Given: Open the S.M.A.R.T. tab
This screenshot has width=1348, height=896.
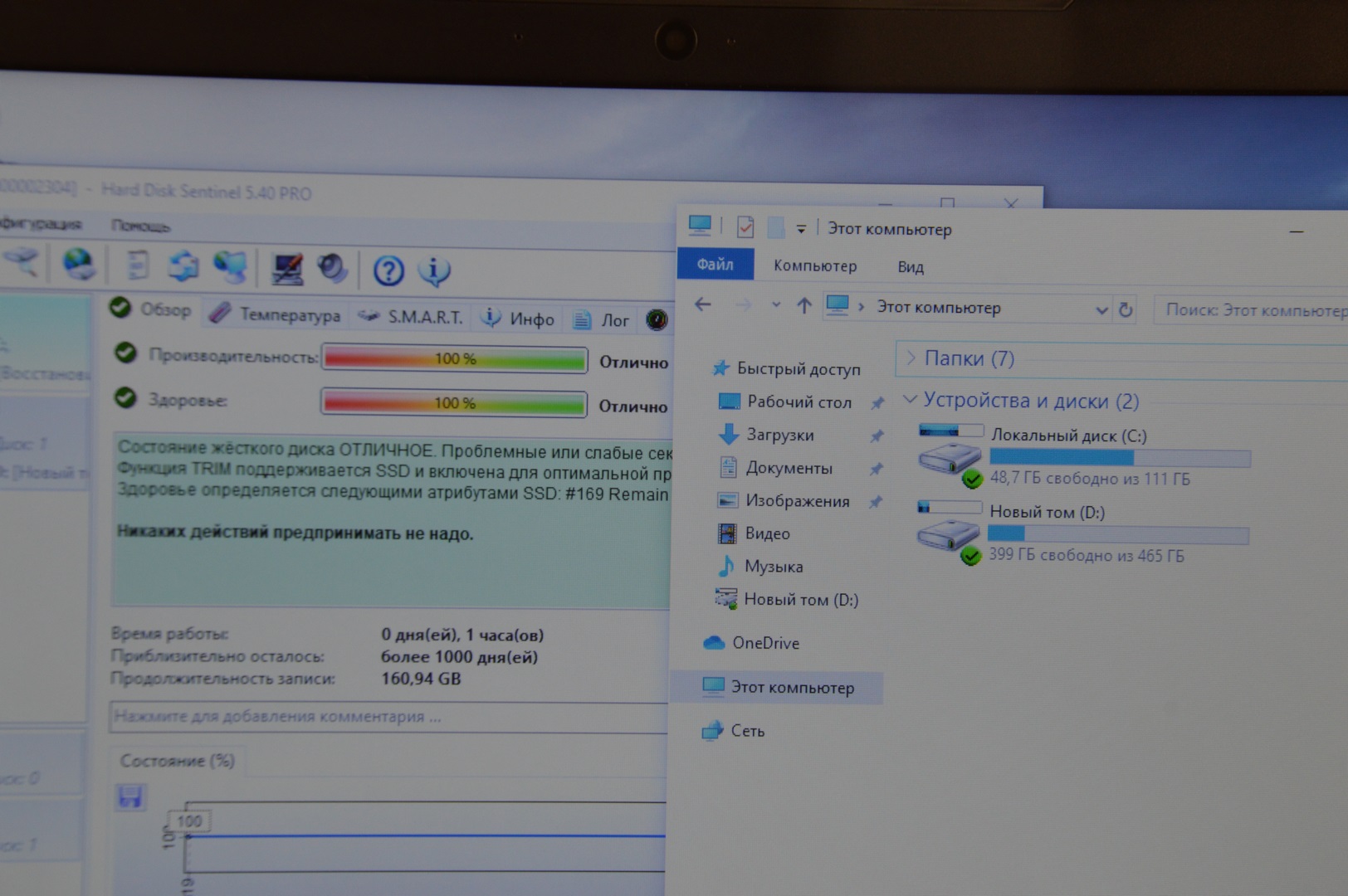Looking at the screenshot, I should click(411, 317).
